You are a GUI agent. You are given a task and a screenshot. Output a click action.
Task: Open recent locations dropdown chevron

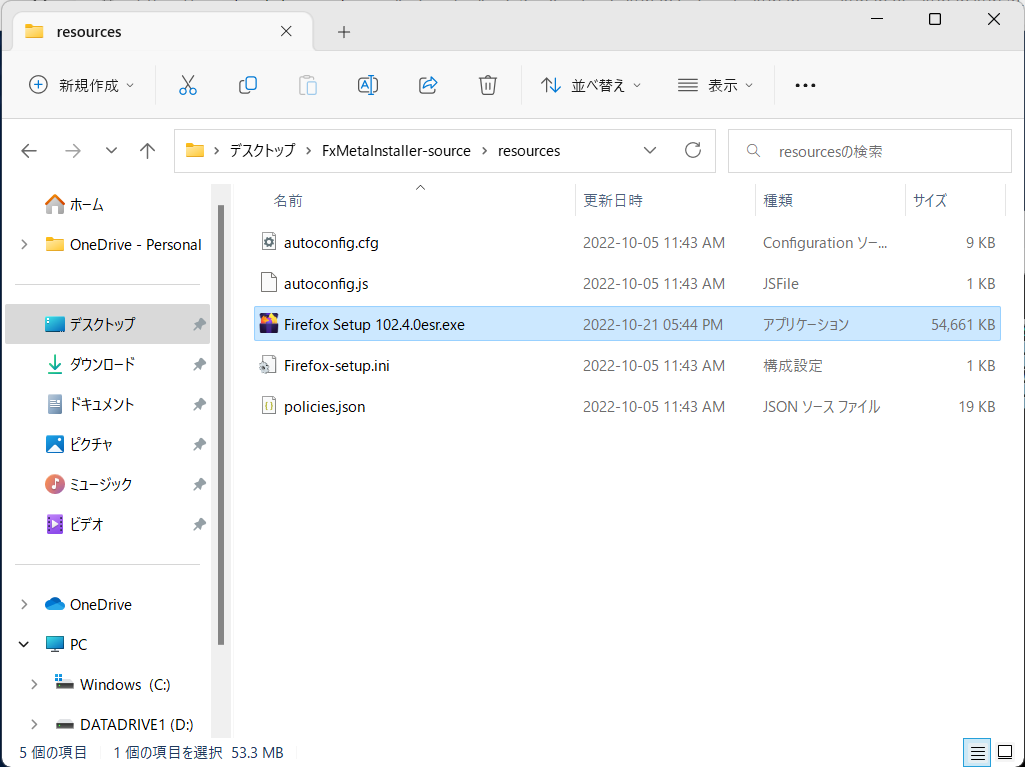111,151
